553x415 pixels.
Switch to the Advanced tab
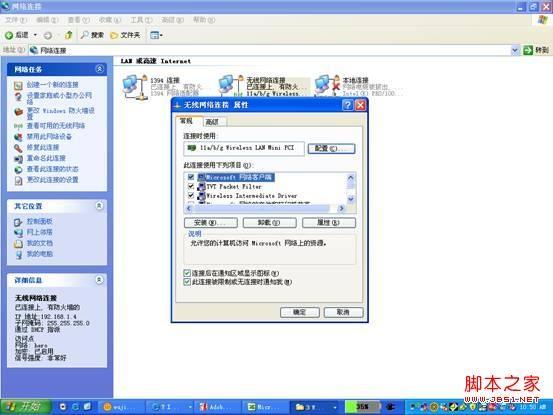(x=212, y=122)
